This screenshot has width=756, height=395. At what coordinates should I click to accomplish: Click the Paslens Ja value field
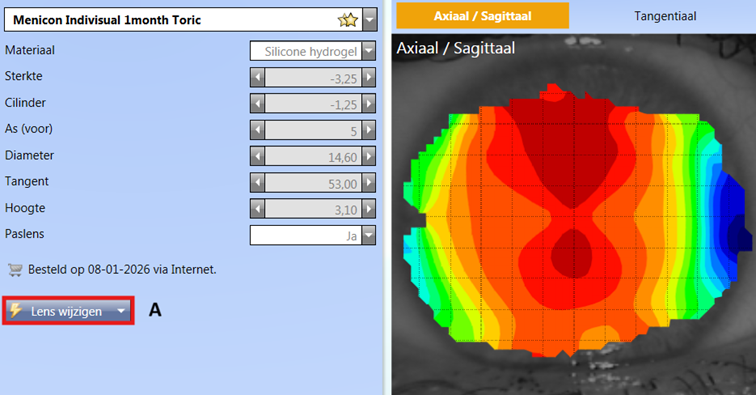pyautogui.click(x=306, y=235)
